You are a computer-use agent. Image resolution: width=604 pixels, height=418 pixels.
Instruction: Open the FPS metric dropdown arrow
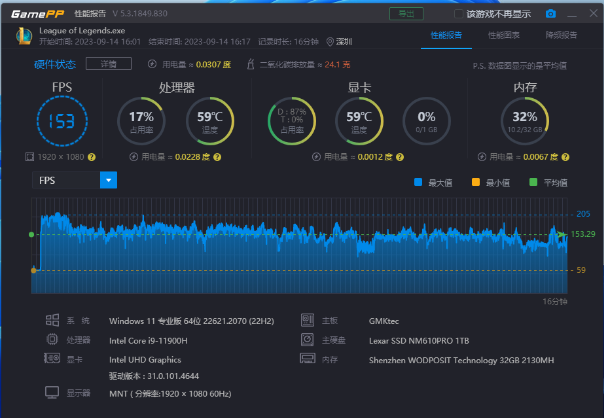(x=108, y=180)
